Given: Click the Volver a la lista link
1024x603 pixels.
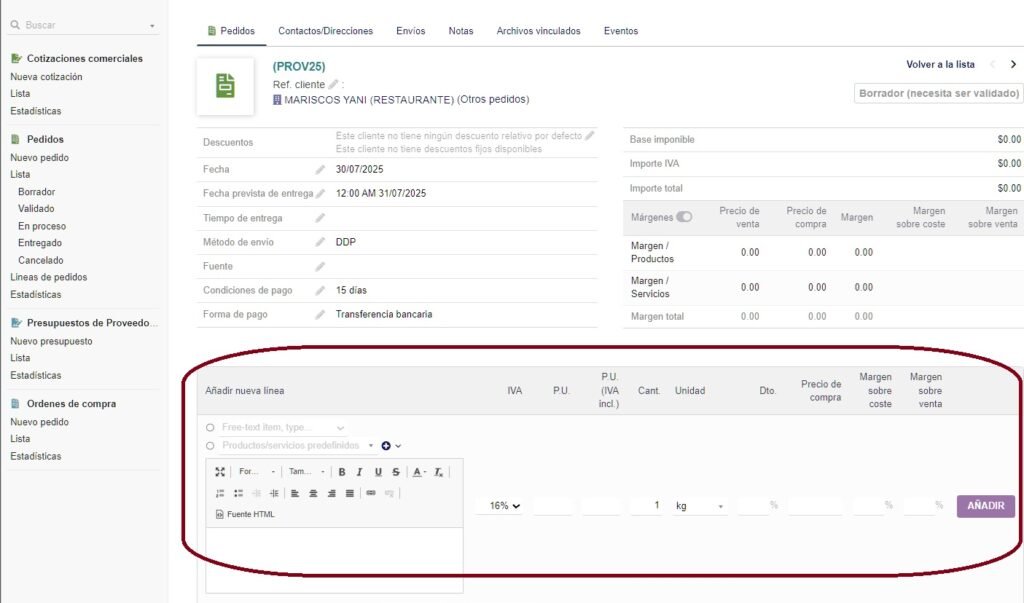Looking at the screenshot, I should pos(940,65).
